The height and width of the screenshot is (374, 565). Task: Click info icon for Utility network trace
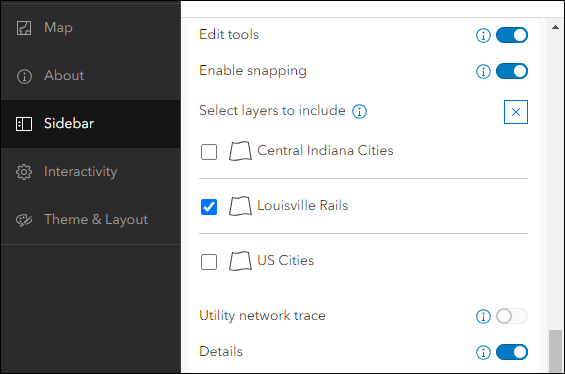483,316
